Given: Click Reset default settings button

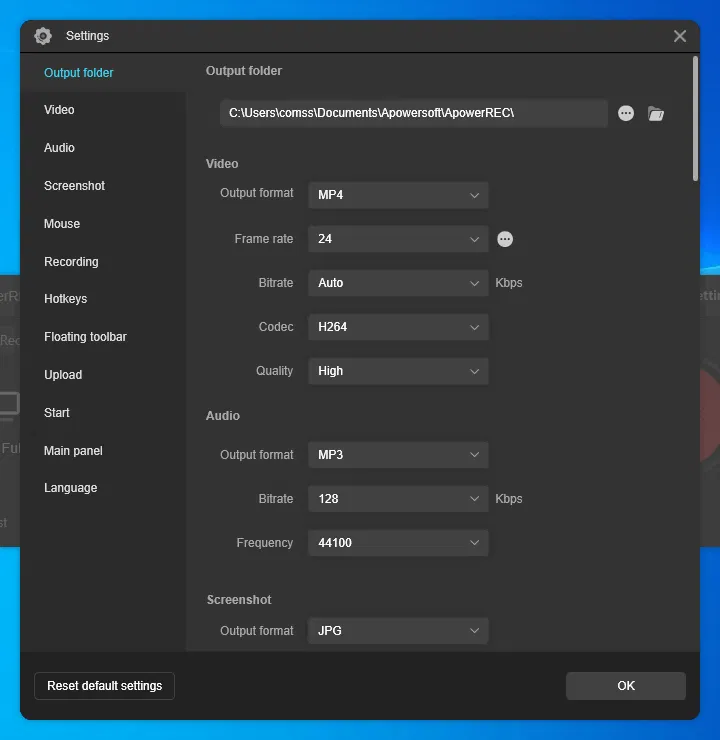Looking at the screenshot, I should (x=104, y=686).
